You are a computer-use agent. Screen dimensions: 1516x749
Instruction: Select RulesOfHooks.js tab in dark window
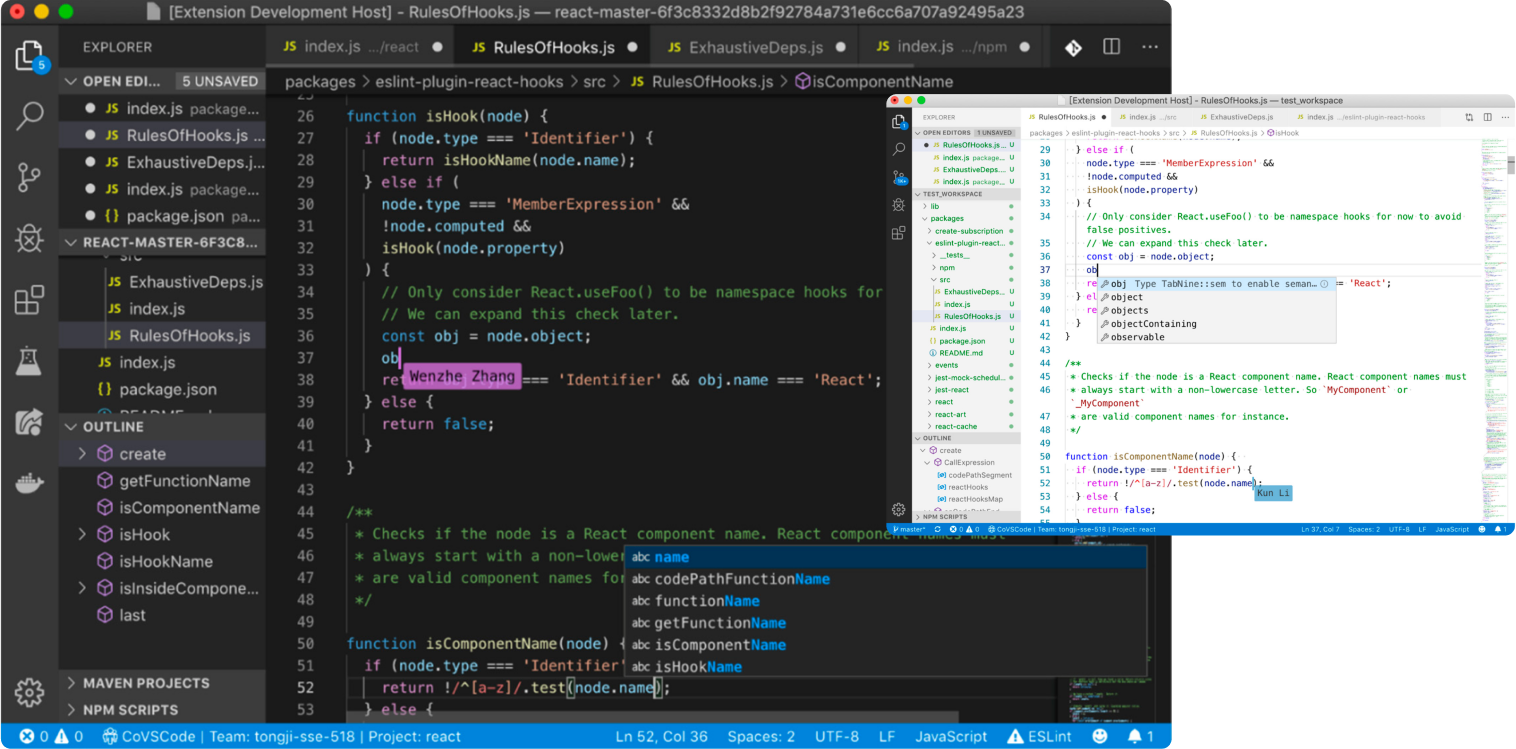552,47
